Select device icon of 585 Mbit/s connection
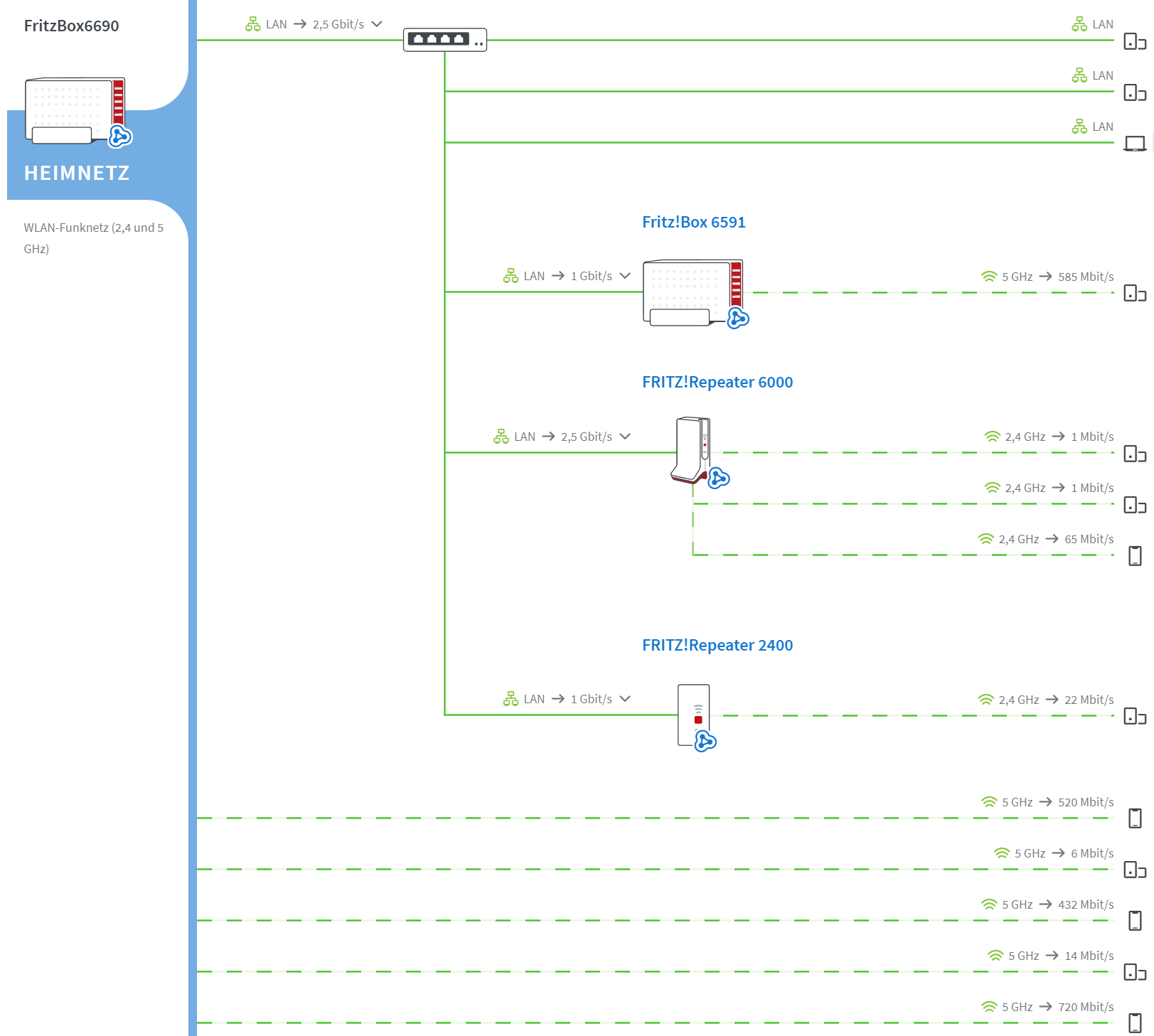Image resolution: width=1154 pixels, height=1036 pixels. click(1135, 293)
